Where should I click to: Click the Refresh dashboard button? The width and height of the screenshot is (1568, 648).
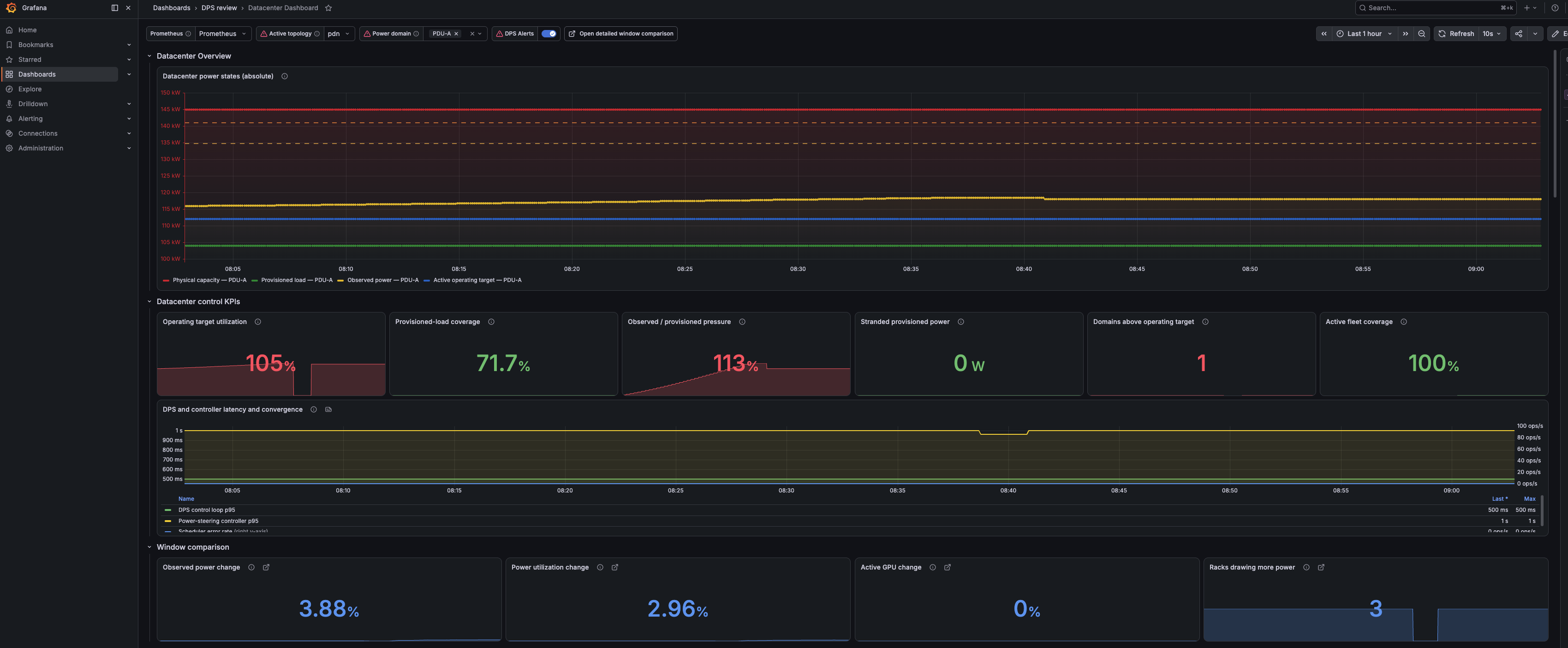pyautogui.click(x=1456, y=34)
